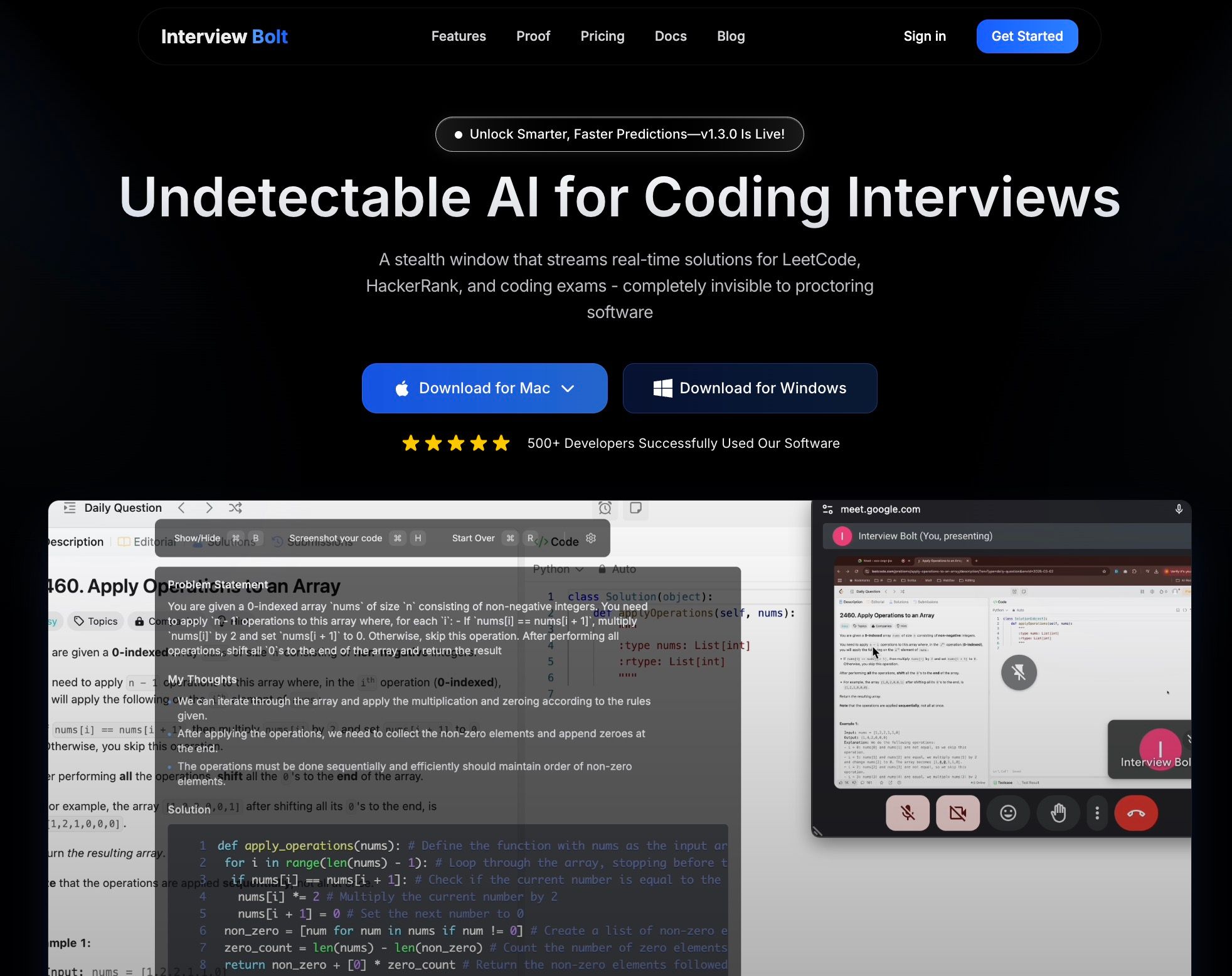Open the Python language dropdown
The width and height of the screenshot is (1232, 976).
[558, 569]
